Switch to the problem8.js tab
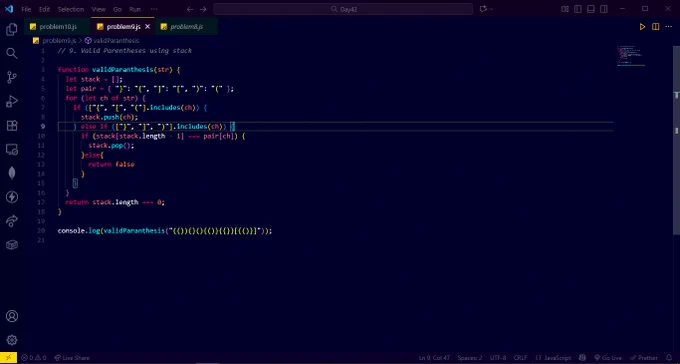Screen dimensions: 680x364 coord(186,27)
